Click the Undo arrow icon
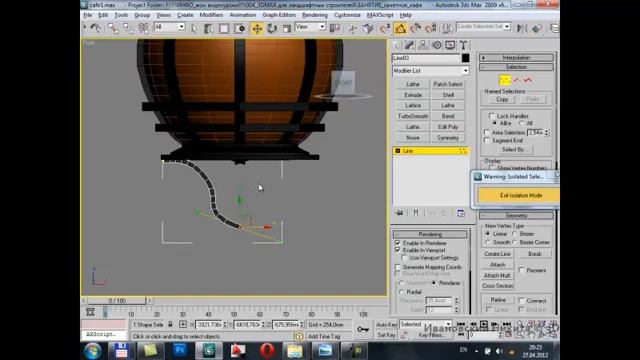 [x=95, y=28]
